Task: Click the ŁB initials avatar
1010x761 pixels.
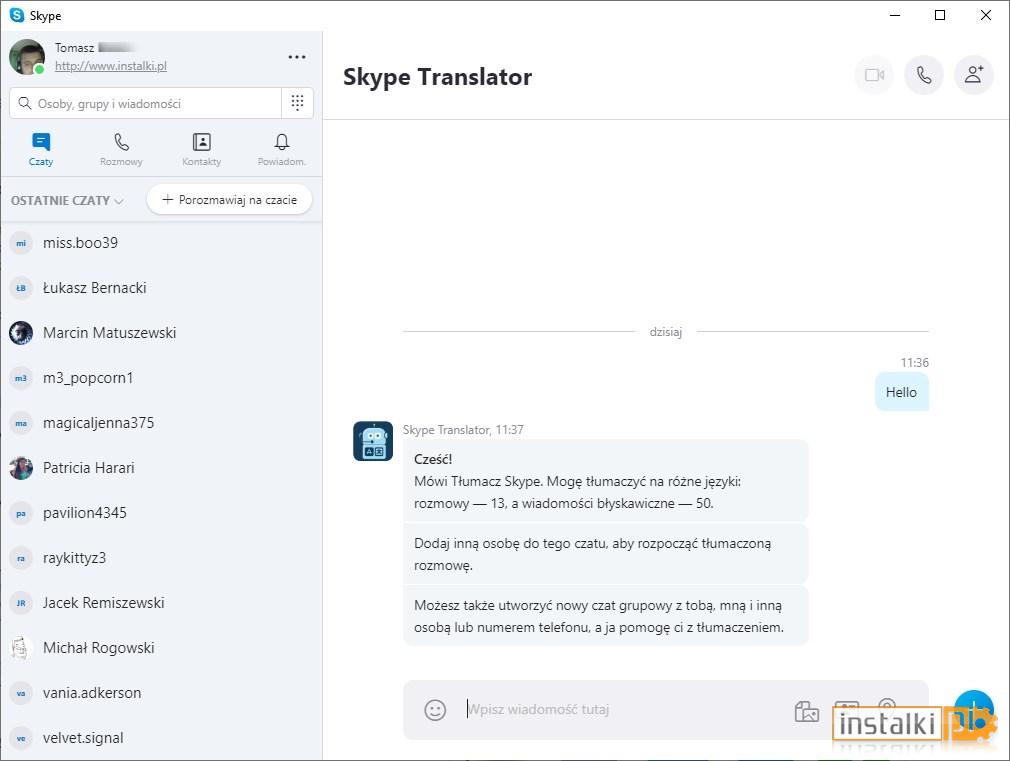Action: pos(21,288)
